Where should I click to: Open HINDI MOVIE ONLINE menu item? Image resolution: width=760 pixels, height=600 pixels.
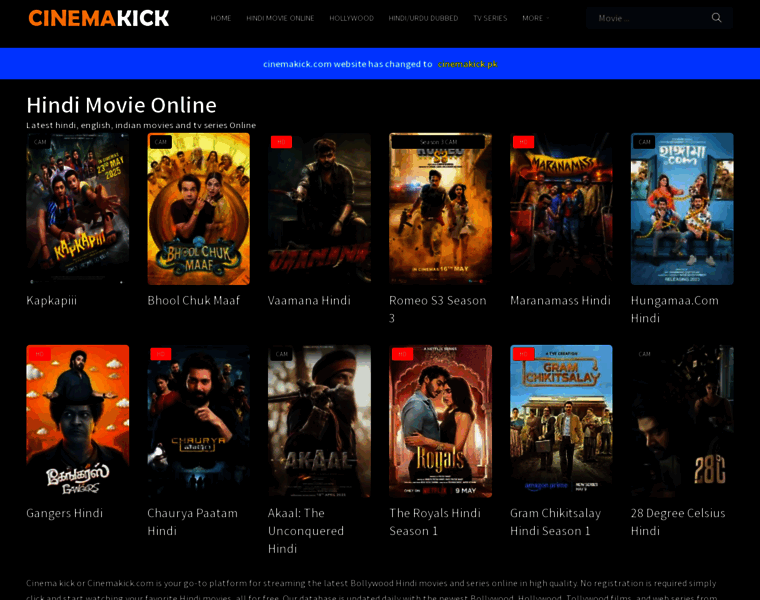click(280, 18)
